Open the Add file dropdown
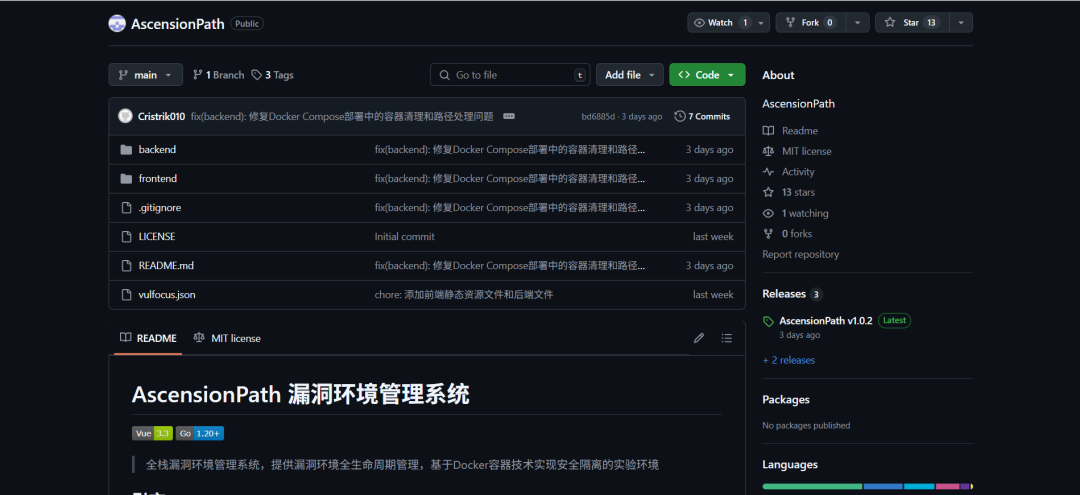Image resolution: width=1080 pixels, height=495 pixels. tap(630, 75)
